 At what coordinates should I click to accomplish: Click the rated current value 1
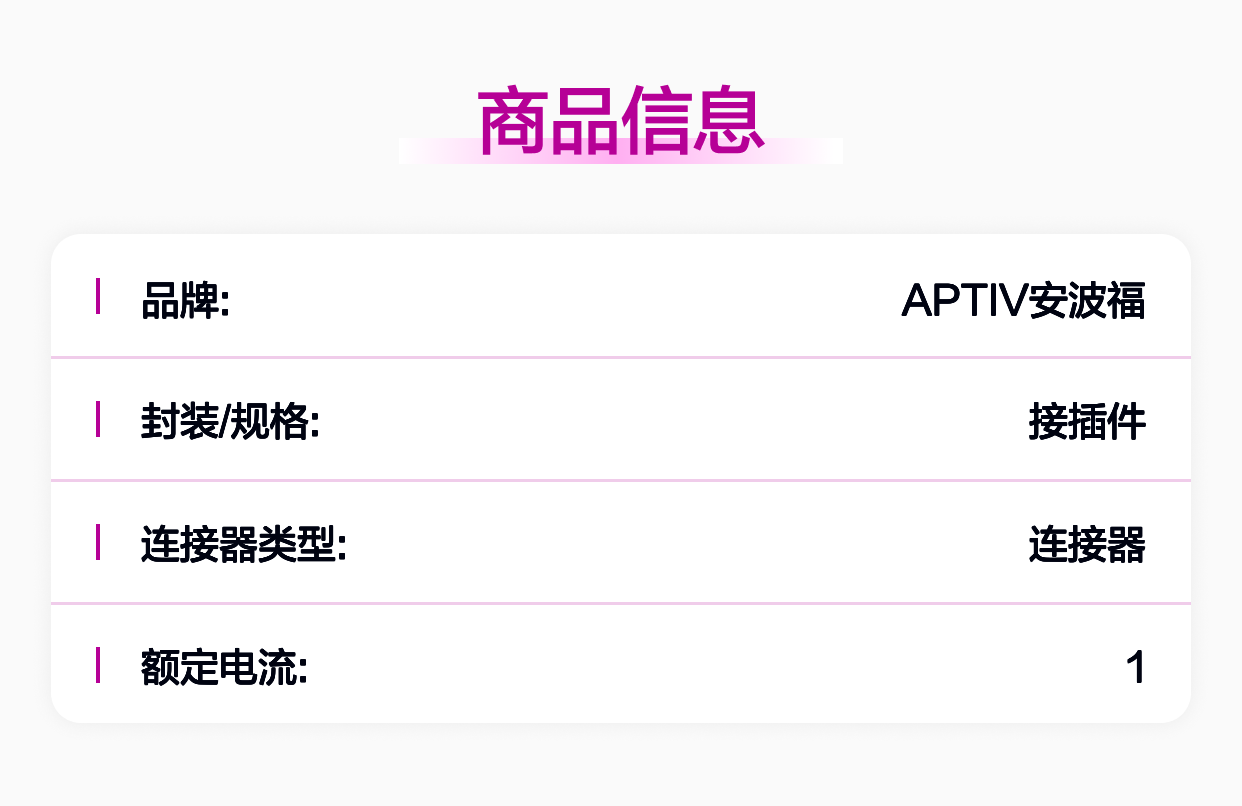tap(1135, 668)
